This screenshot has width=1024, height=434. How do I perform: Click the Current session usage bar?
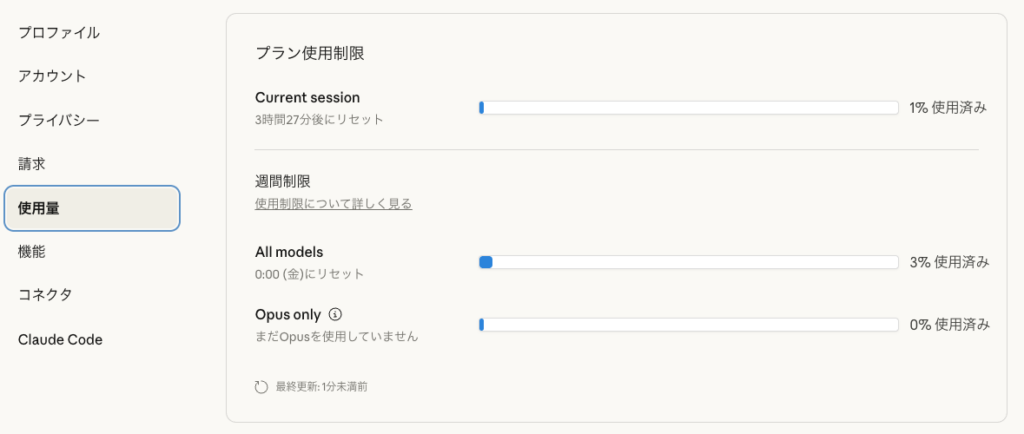688,108
